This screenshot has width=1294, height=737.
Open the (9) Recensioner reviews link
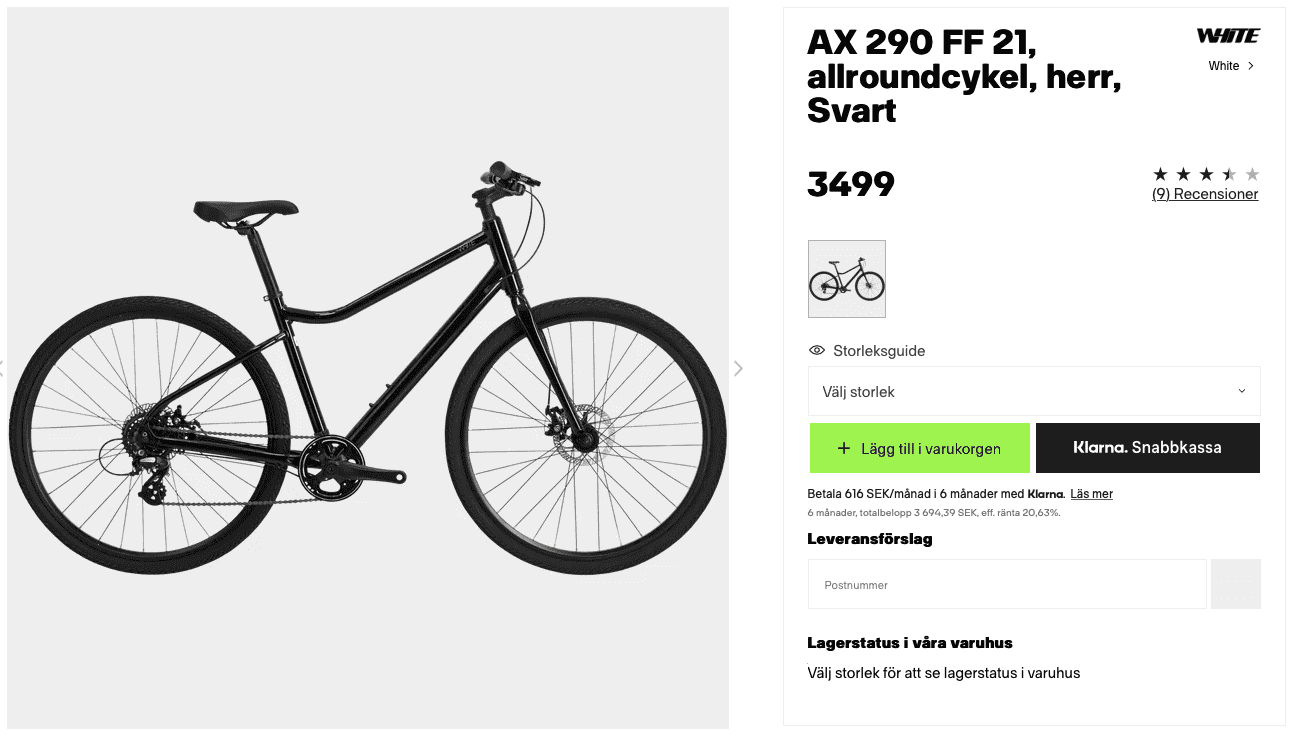coord(1205,194)
